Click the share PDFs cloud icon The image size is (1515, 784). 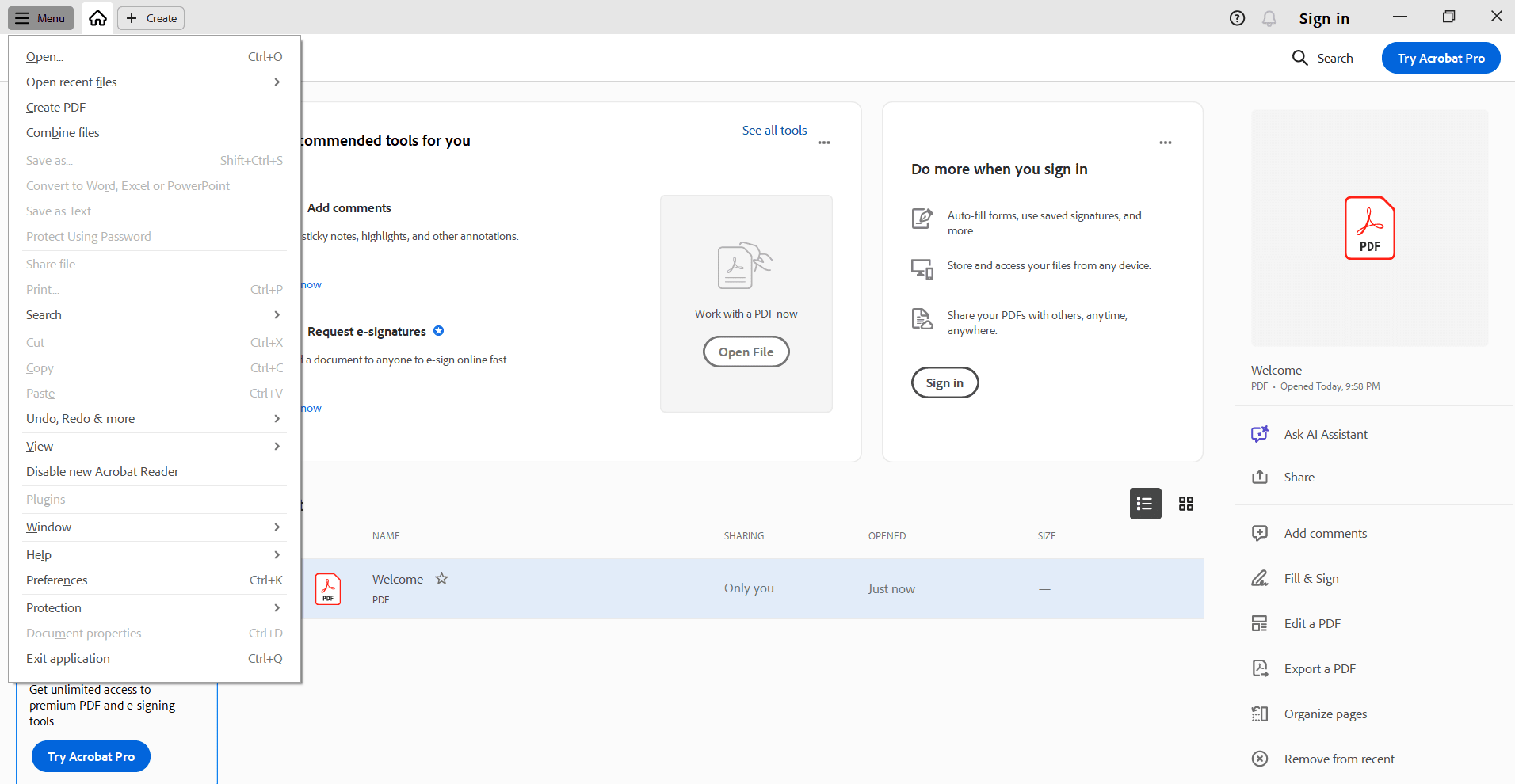(x=922, y=319)
